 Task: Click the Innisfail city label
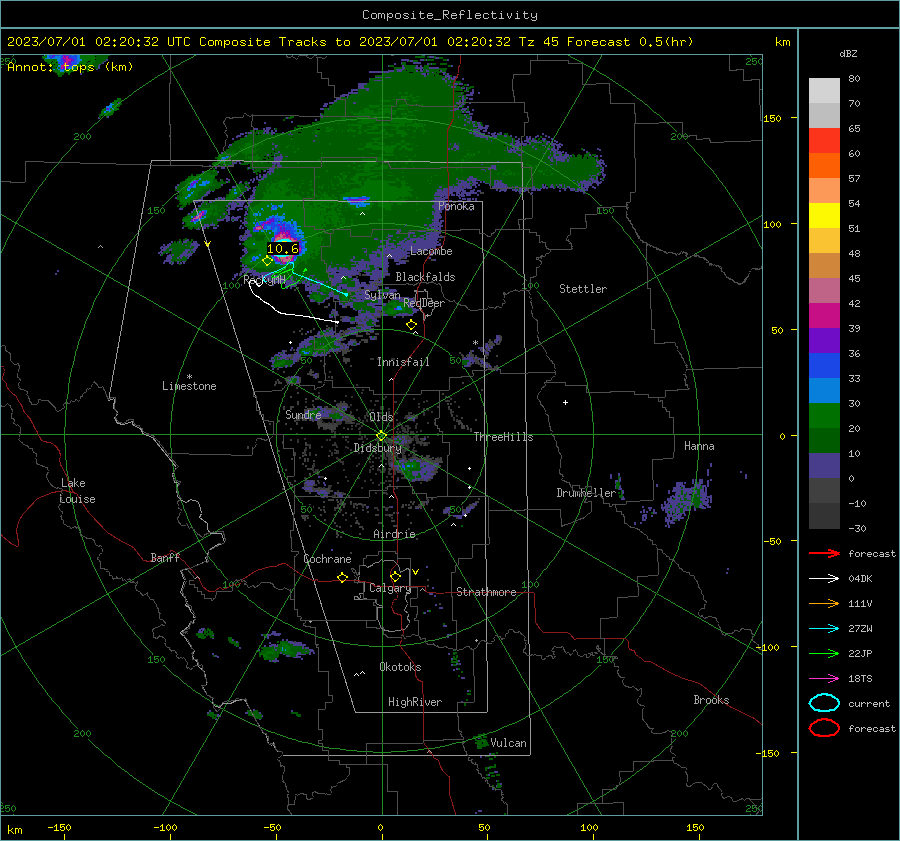403,362
